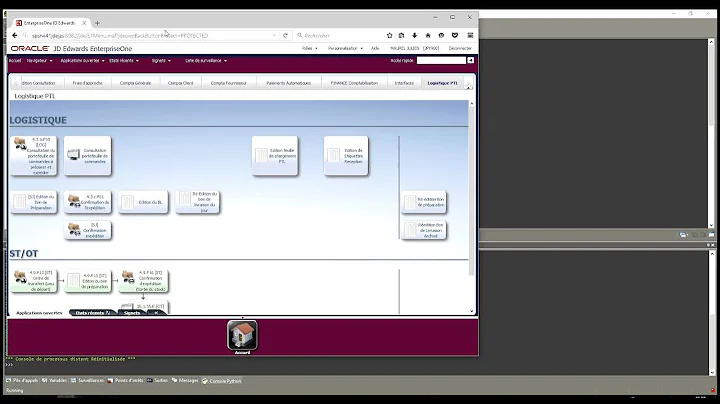Expand the Applications ouvertes dropdown menu
The height and width of the screenshot is (404, 720).
point(82,61)
